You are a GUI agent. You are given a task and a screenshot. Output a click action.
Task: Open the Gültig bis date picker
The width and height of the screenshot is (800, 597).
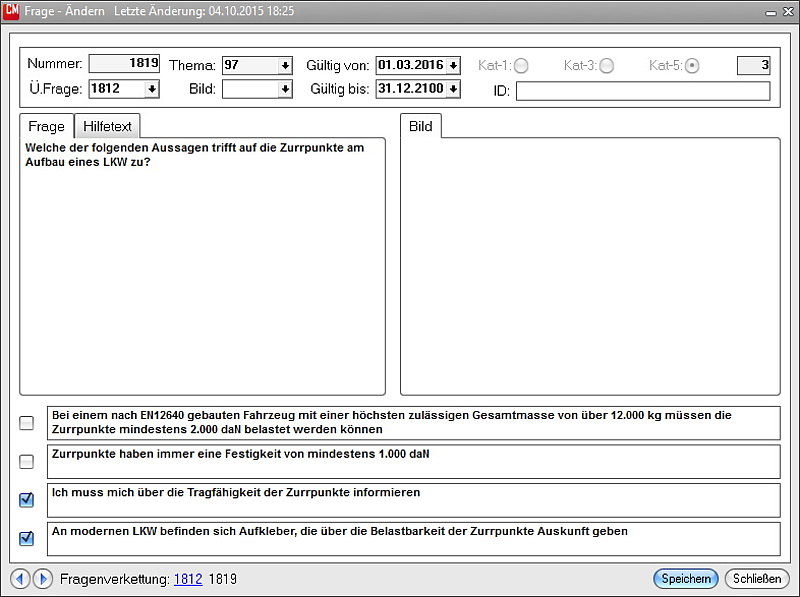tap(453, 89)
